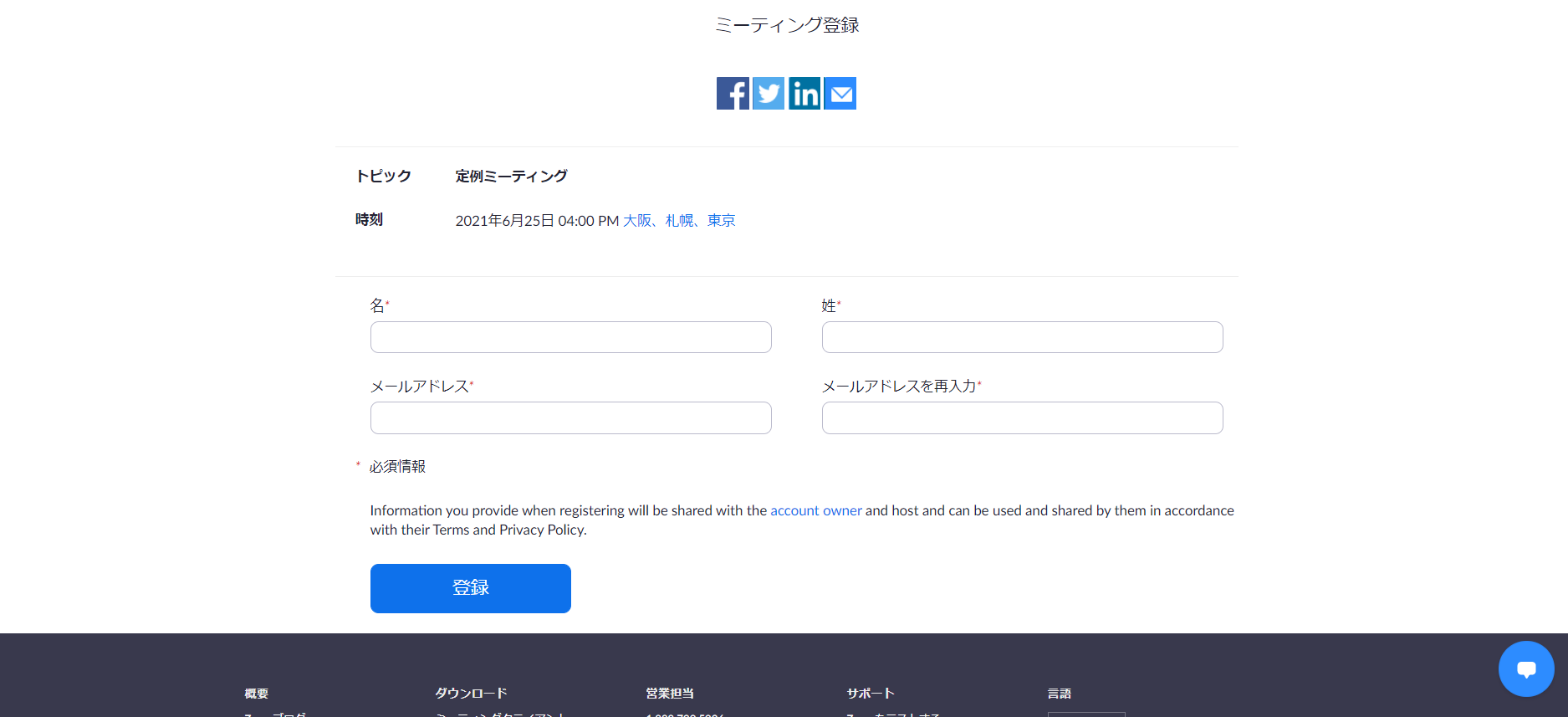1568x717 pixels.
Task: Click the 必須情報 required note
Action: click(397, 467)
